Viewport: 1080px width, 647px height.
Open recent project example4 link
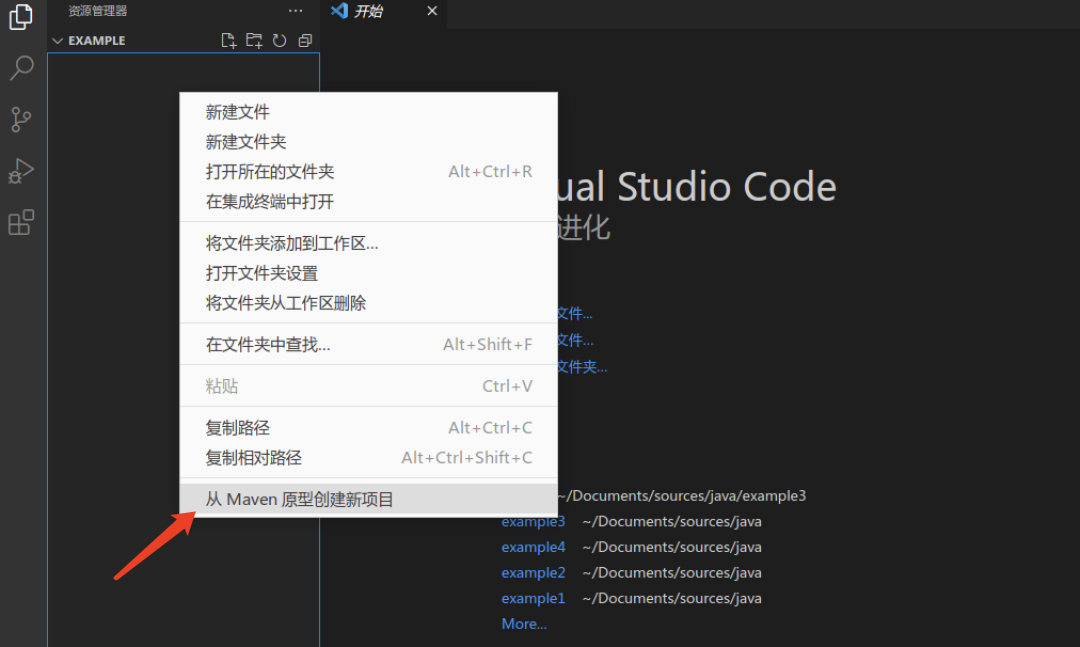pyautogui.click(x=533, y=547)
